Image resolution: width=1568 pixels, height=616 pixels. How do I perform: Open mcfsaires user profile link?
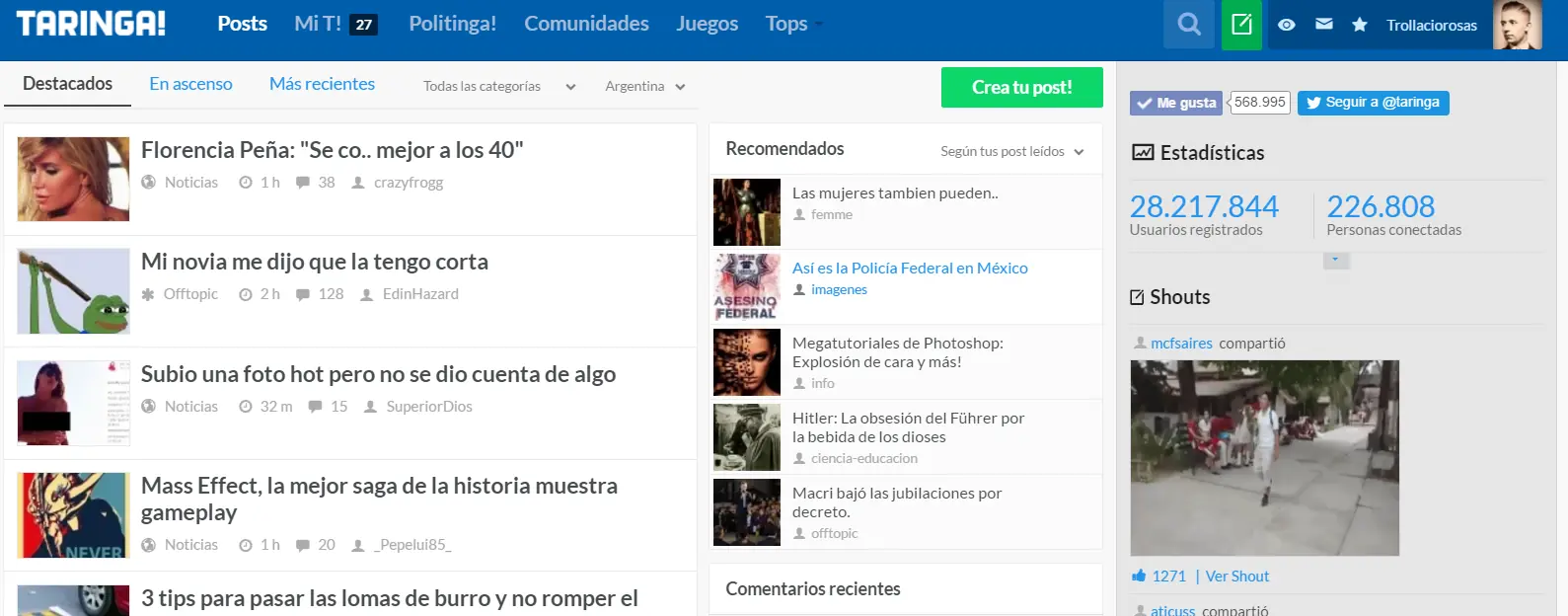pos(1181,344)
